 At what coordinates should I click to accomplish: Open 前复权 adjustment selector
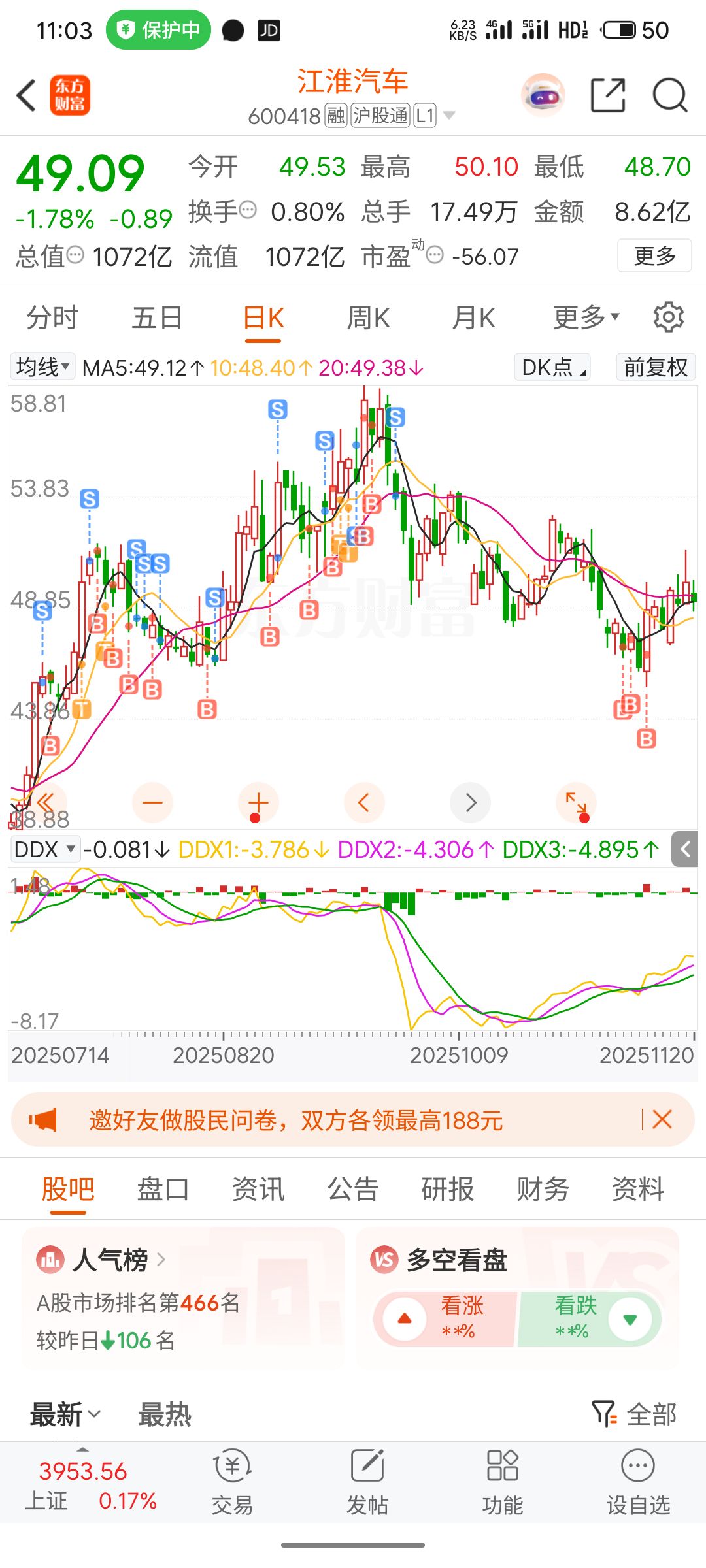(656, 367)
